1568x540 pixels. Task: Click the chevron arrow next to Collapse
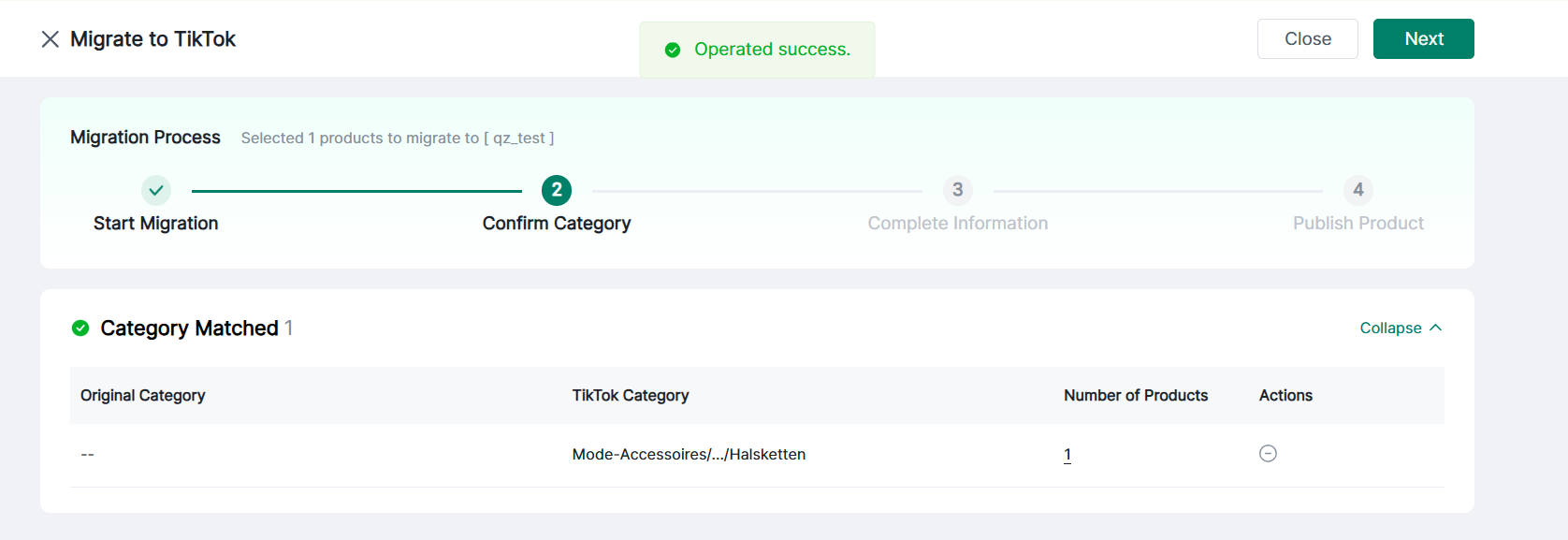pos(1436,328)
